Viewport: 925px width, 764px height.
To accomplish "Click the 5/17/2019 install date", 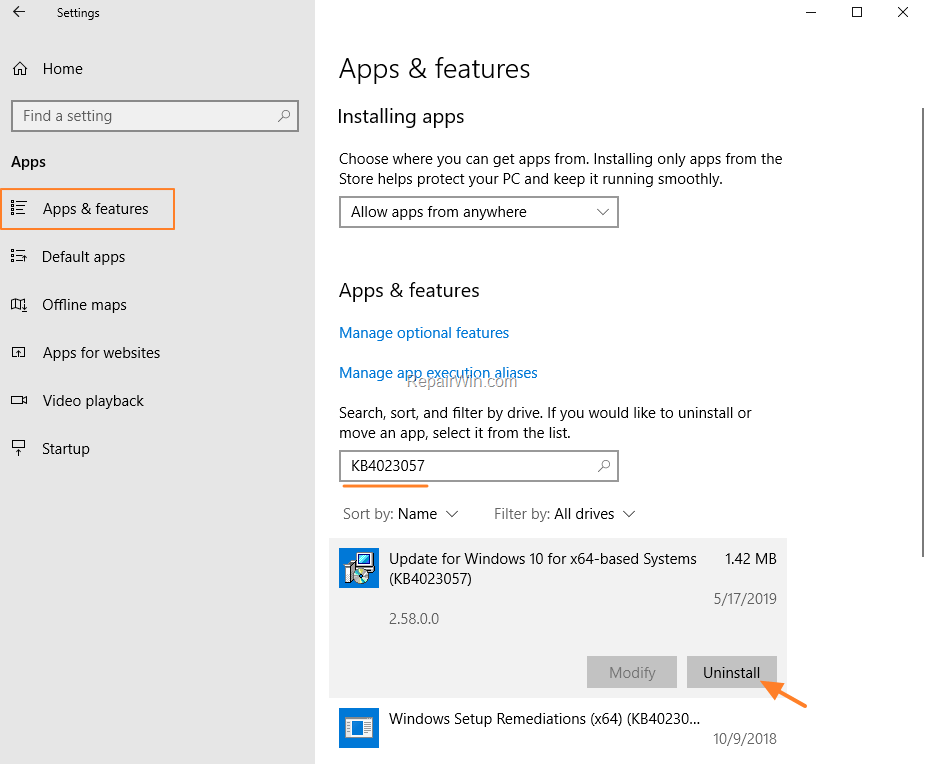I will pyautogui.click(x=744, y=599).
